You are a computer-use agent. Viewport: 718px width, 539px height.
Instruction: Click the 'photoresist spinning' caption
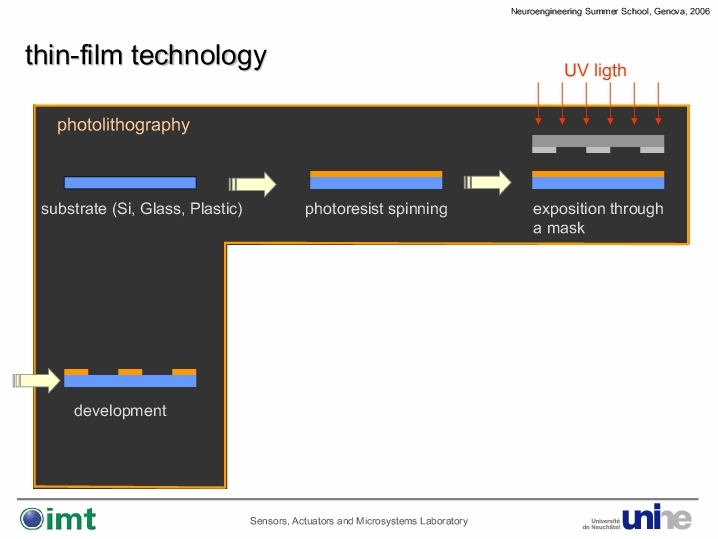376,209
